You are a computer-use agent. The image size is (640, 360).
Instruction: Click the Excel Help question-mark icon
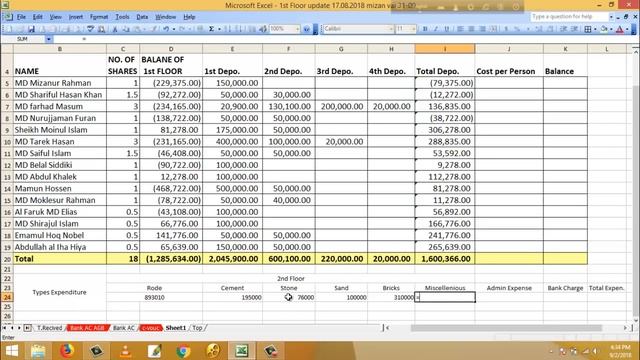[307, 29]
